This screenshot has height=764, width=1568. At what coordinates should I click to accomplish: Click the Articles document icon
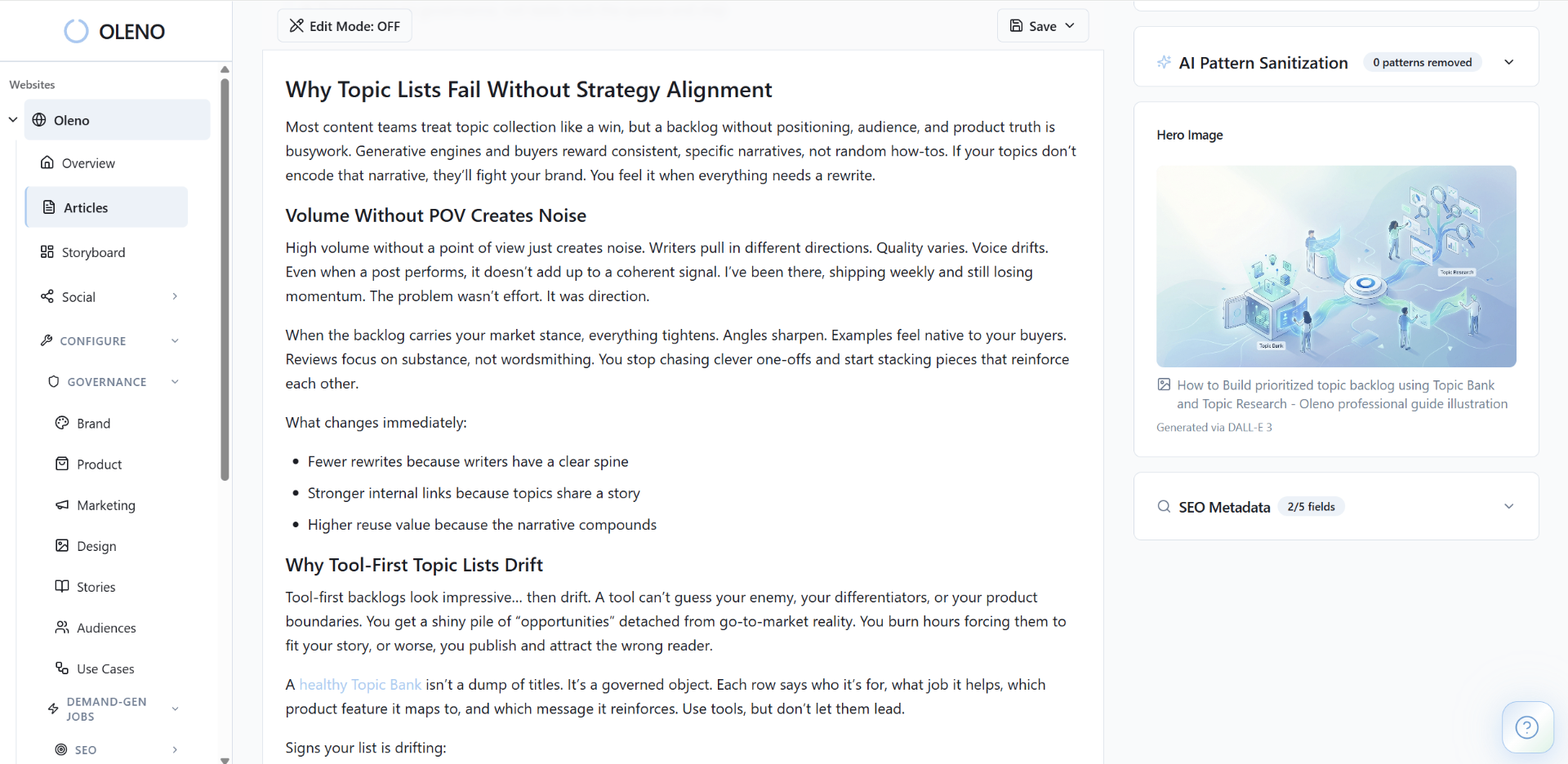[x=47, y=207]
